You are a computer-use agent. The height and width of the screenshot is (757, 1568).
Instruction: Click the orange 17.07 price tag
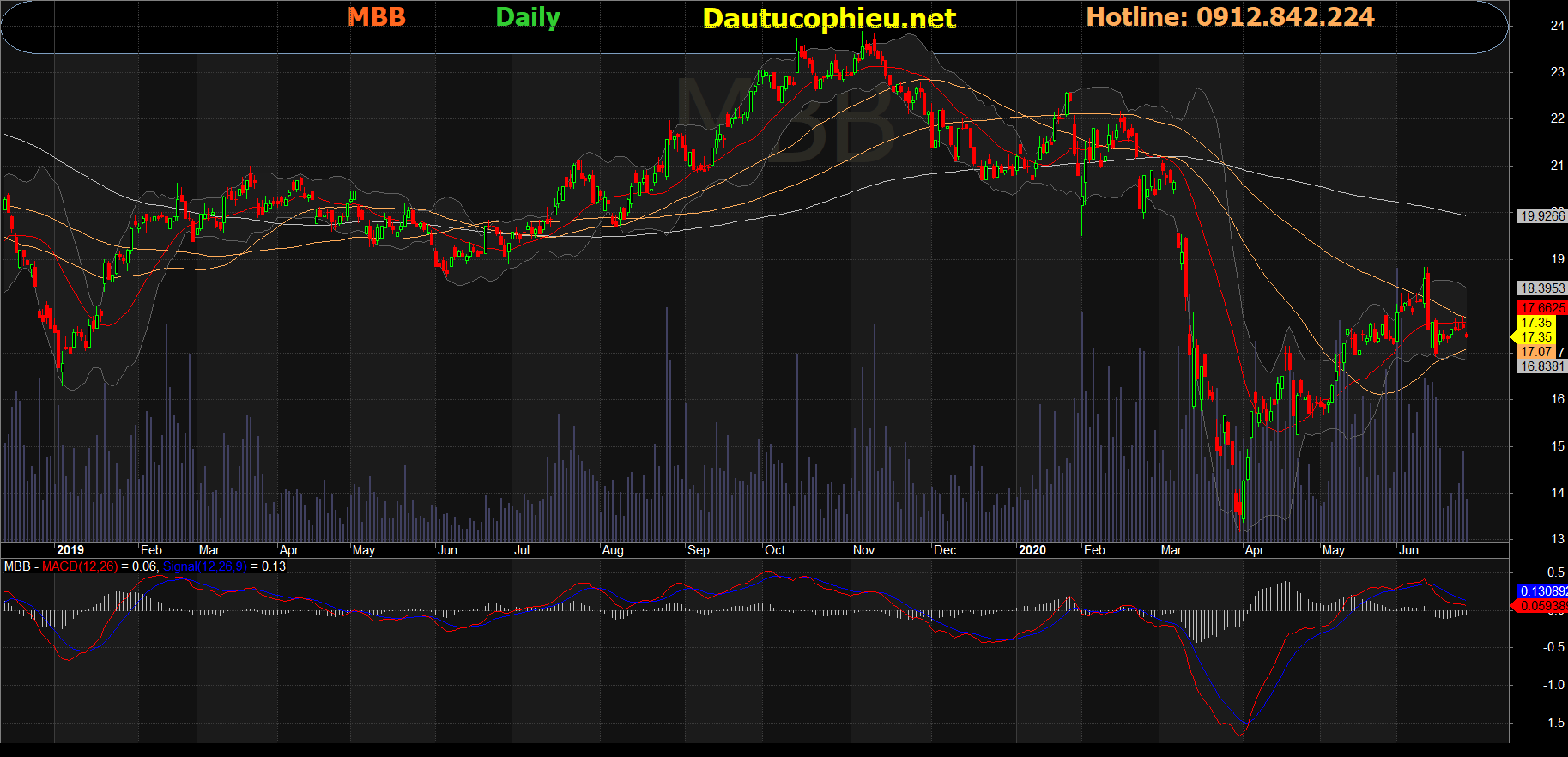coord(1535,352)
